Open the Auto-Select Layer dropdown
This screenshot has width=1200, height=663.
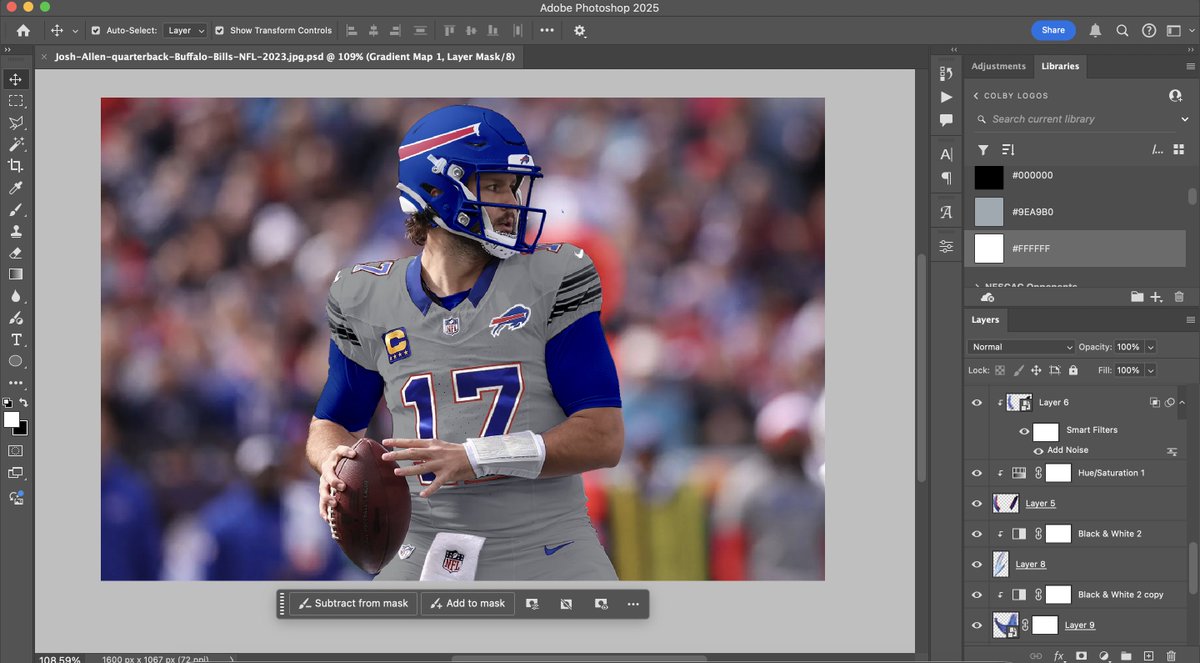pyautogui.click(x=185, y=31)
